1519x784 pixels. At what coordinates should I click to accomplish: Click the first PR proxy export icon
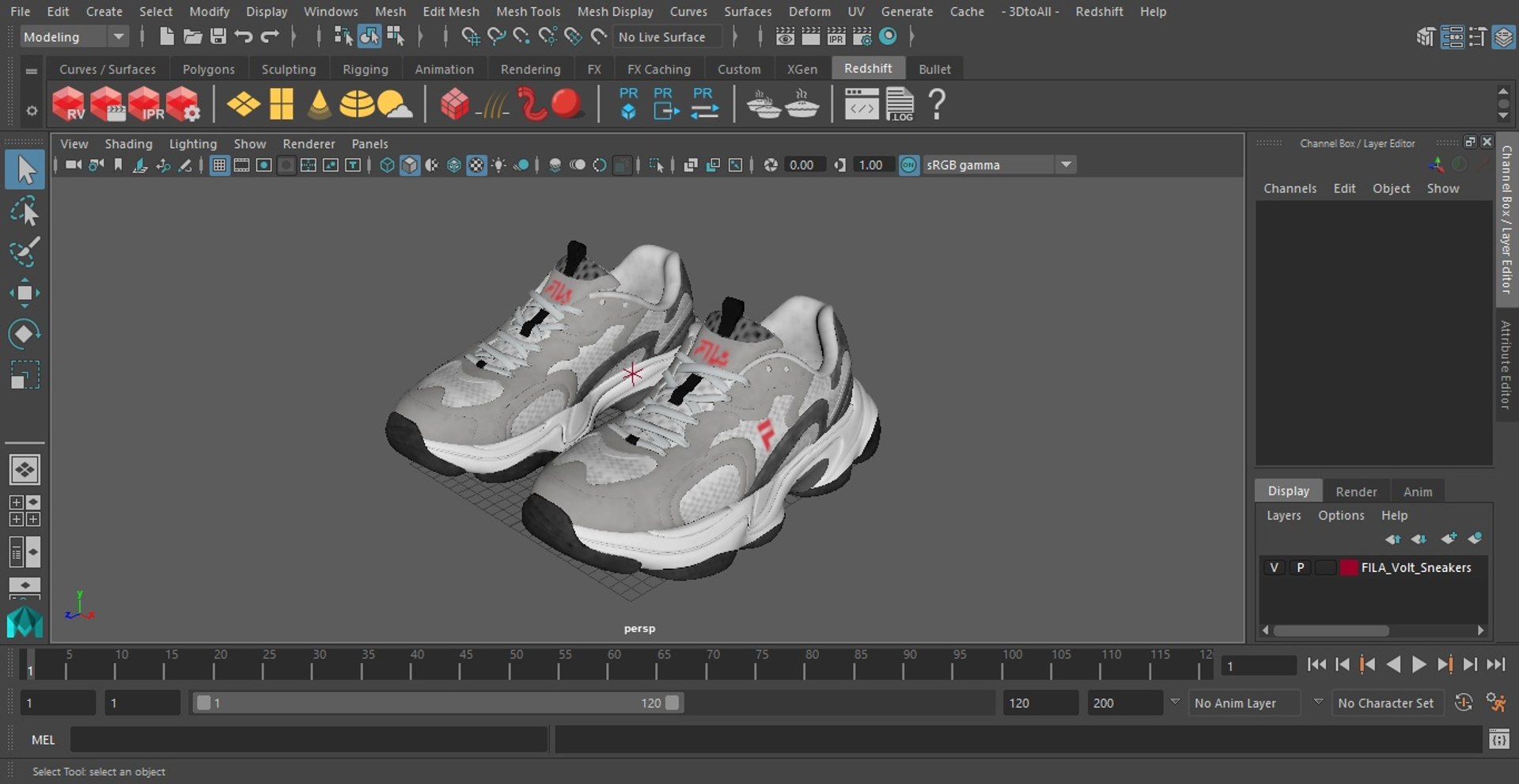(x=628, y=104)
